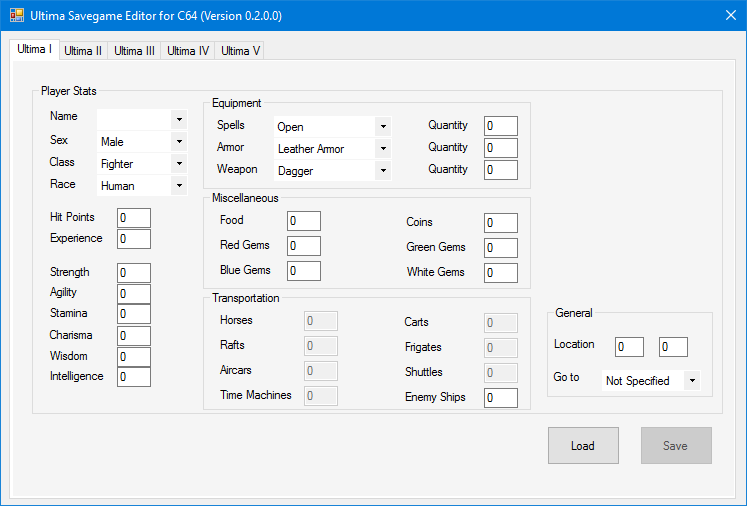Screen dimensions: 747x506
Task: Click the disabled Time Machines field
Action: point(321,396)
